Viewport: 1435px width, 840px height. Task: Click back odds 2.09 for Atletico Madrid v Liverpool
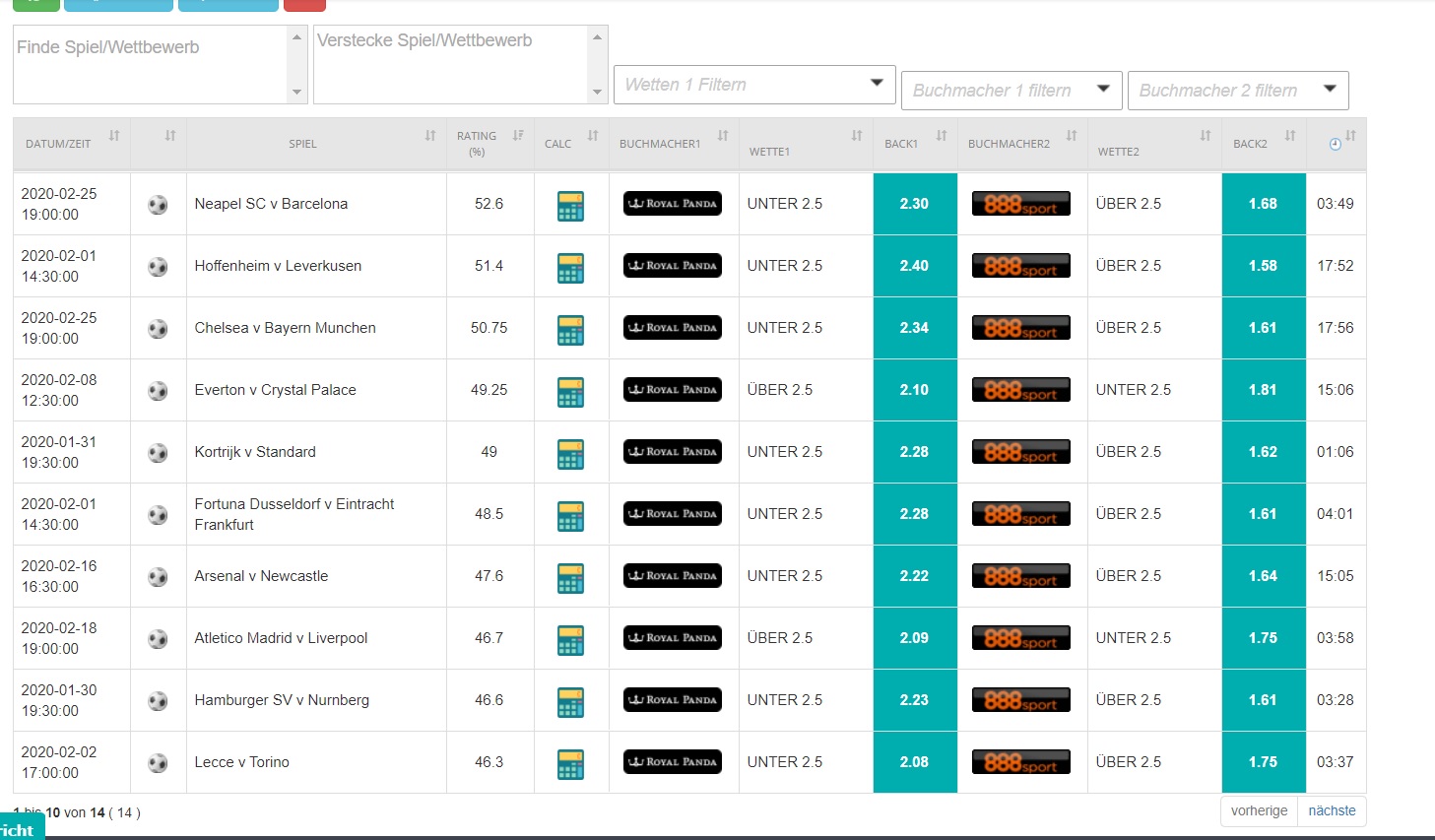click(x=915, y=638)
